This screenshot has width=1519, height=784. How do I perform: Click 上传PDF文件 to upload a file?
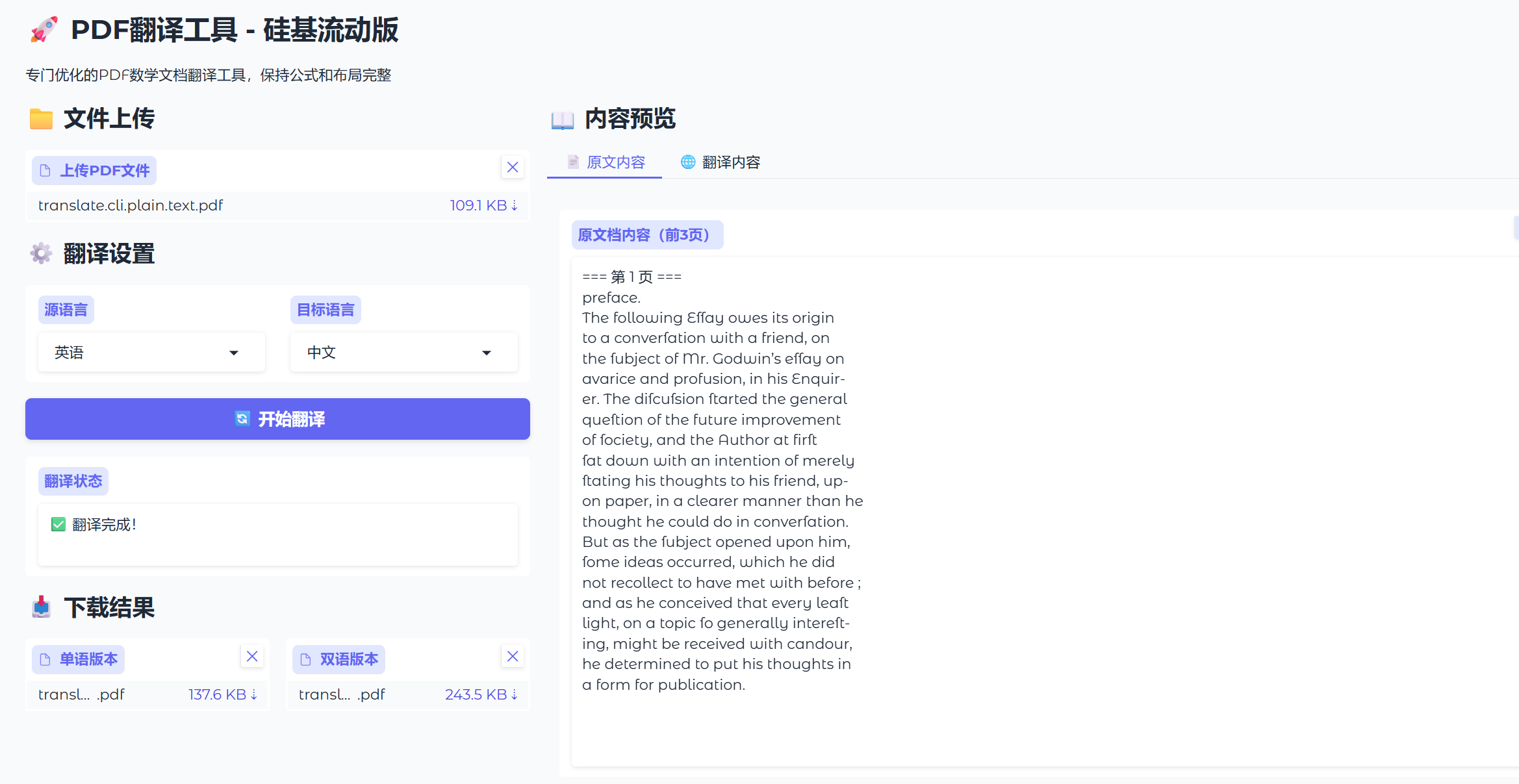pyautogui.click(x=94, y=170)
